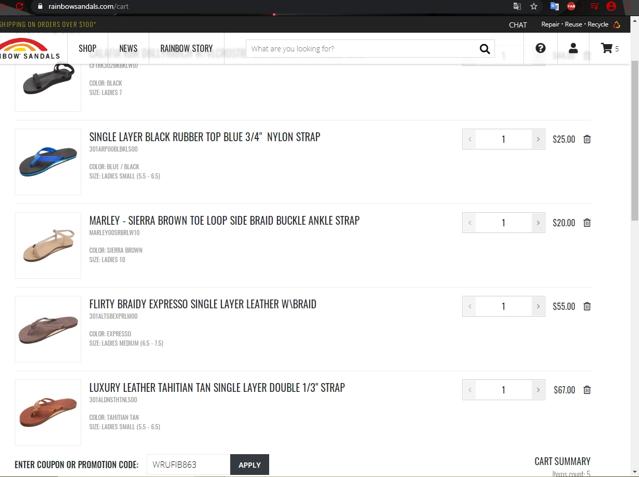The width and height of the screenshot is (639, 477).
Task: Decrease quantity of Luxury Leather Tahitian Tan
Action: coord(469,390)
